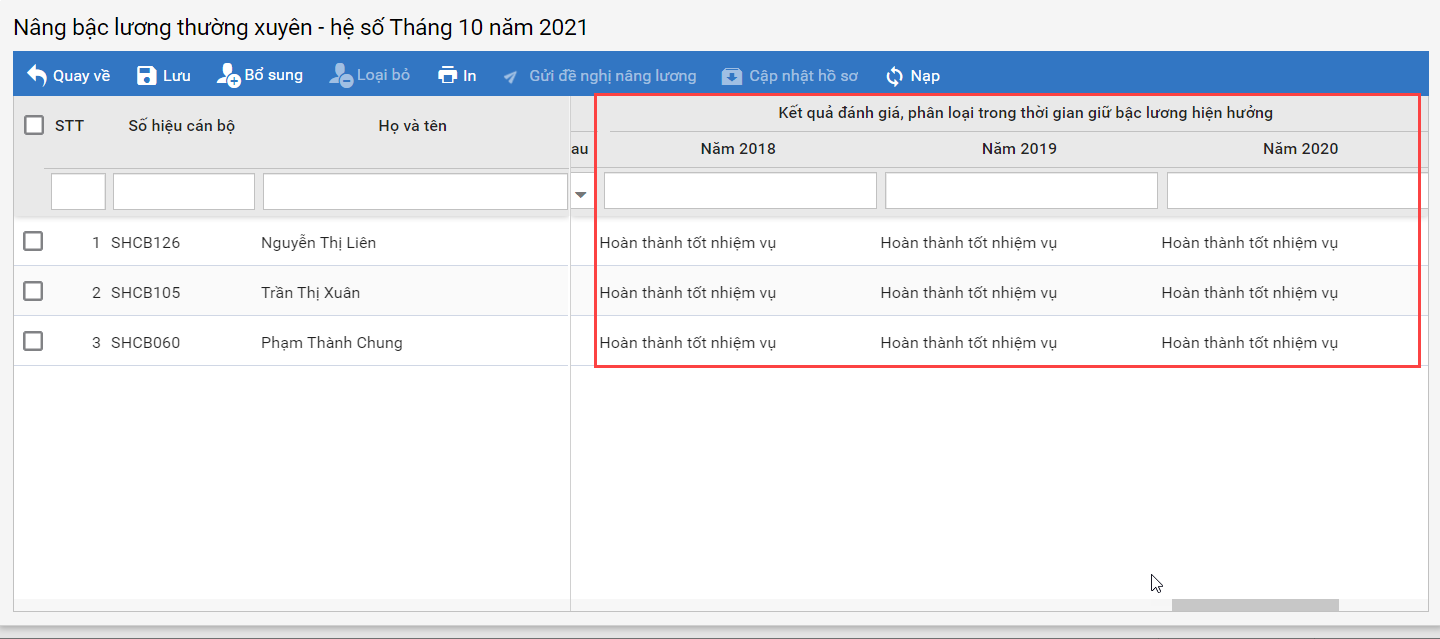
Task: Select the SHCB060 staff code cell
Action: pos(146,342)
